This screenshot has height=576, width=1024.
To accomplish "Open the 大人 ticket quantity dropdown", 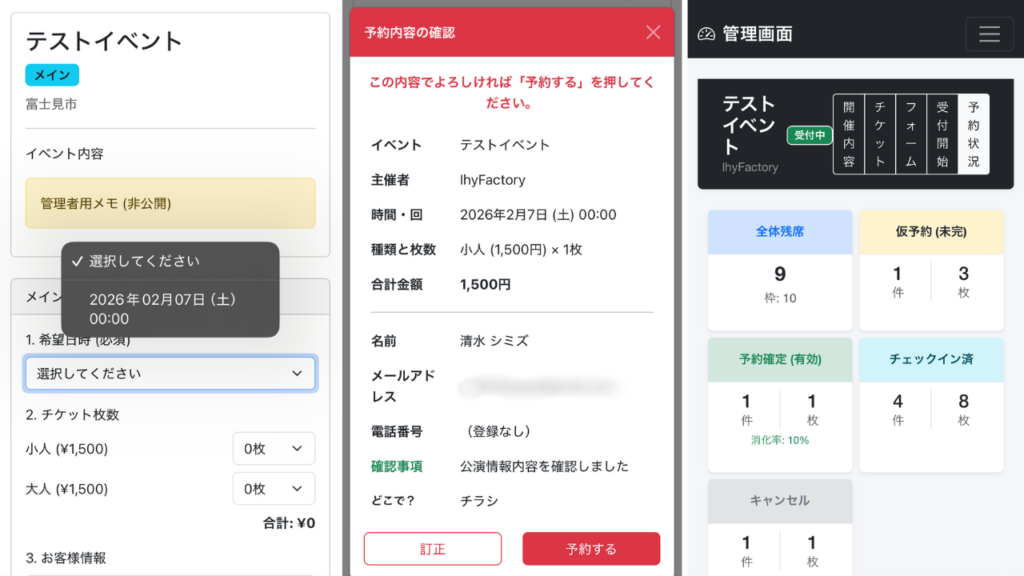I will [x=273, y=490].
